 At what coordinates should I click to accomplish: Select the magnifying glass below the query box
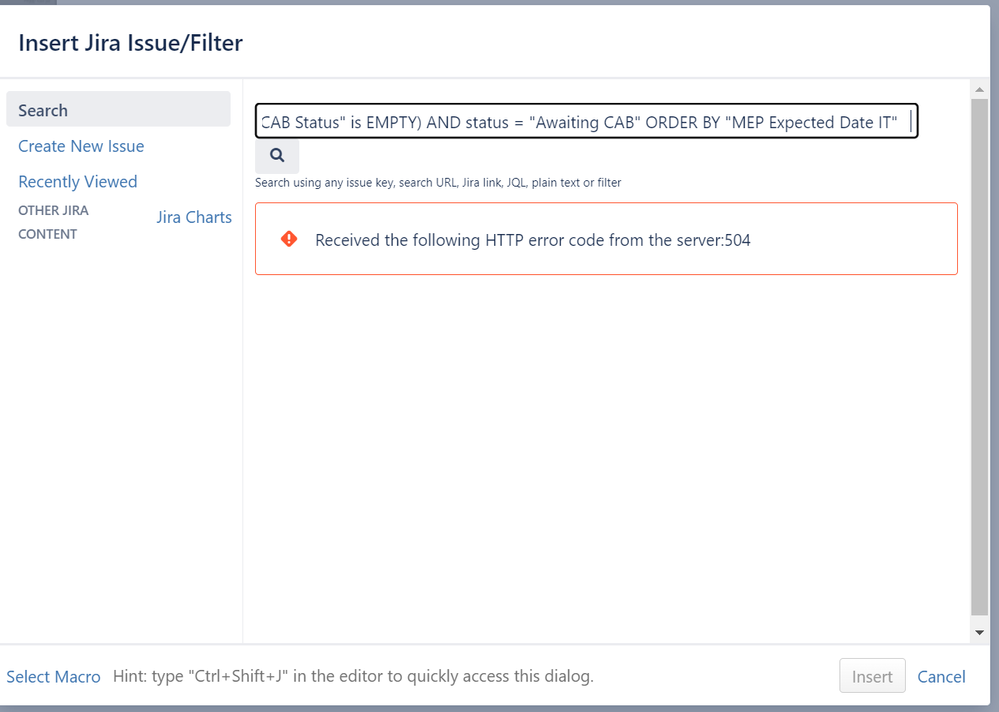(x=277, y=156)
